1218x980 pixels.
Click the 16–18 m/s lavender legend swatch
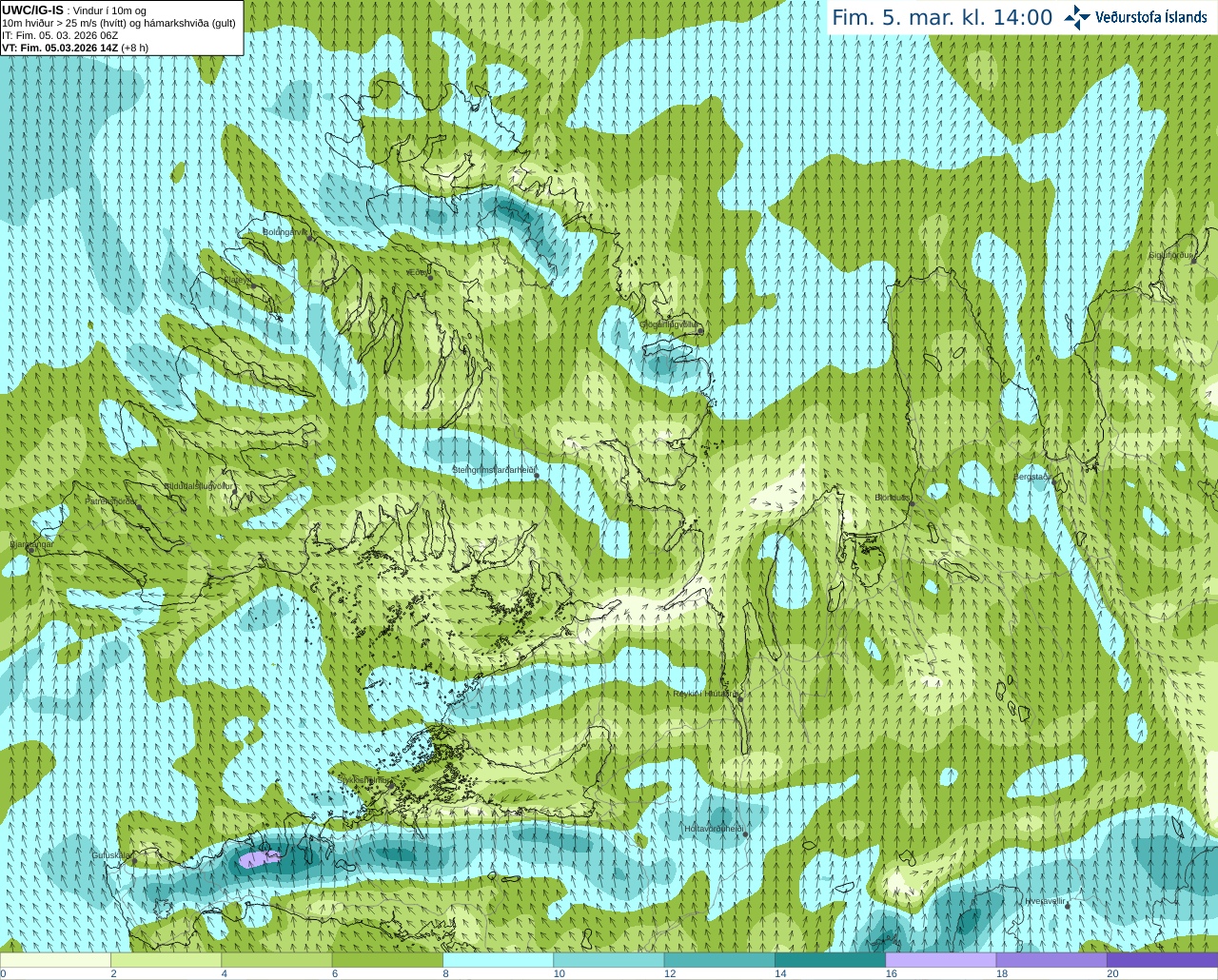point(941,960)
